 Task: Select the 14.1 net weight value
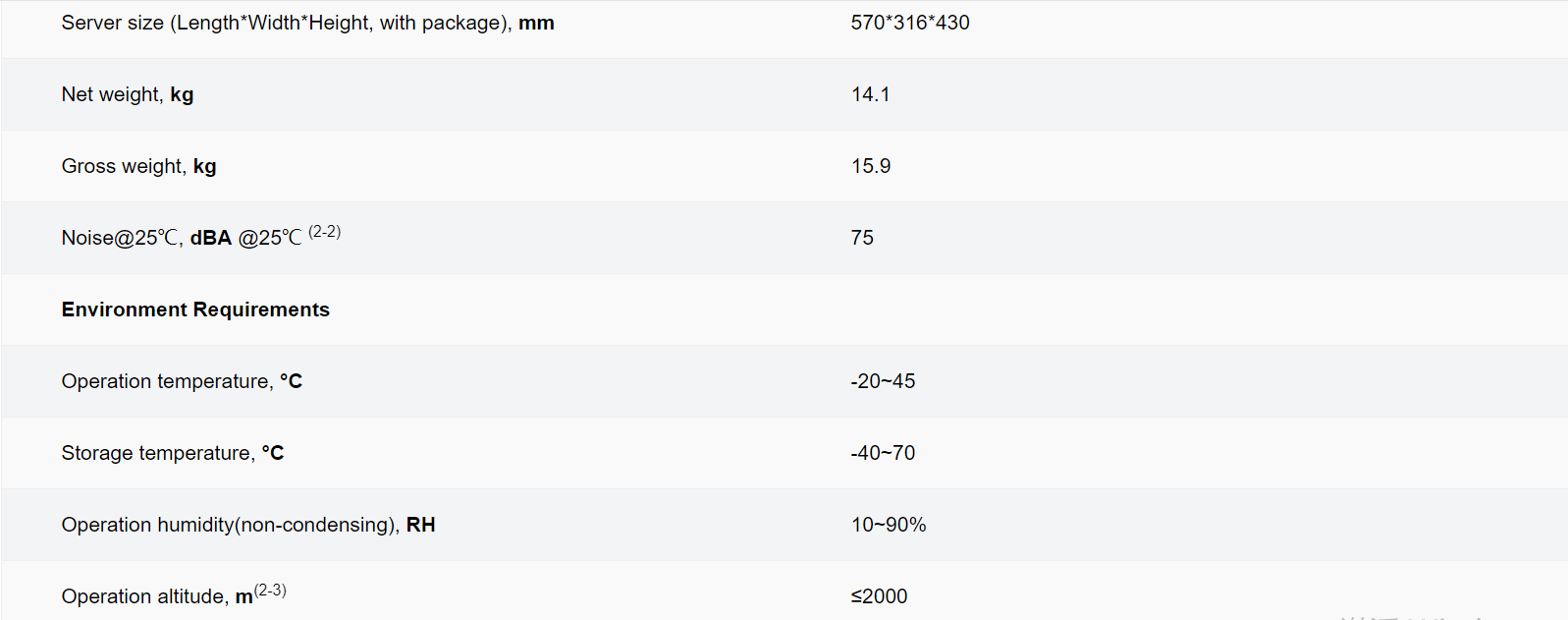click(x=870, y=94)
